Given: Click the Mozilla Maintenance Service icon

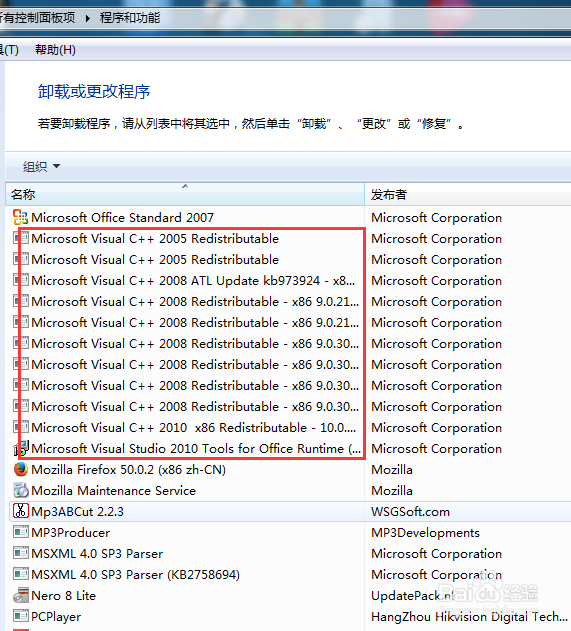Looking at the screenshot, I should (21, 490).
